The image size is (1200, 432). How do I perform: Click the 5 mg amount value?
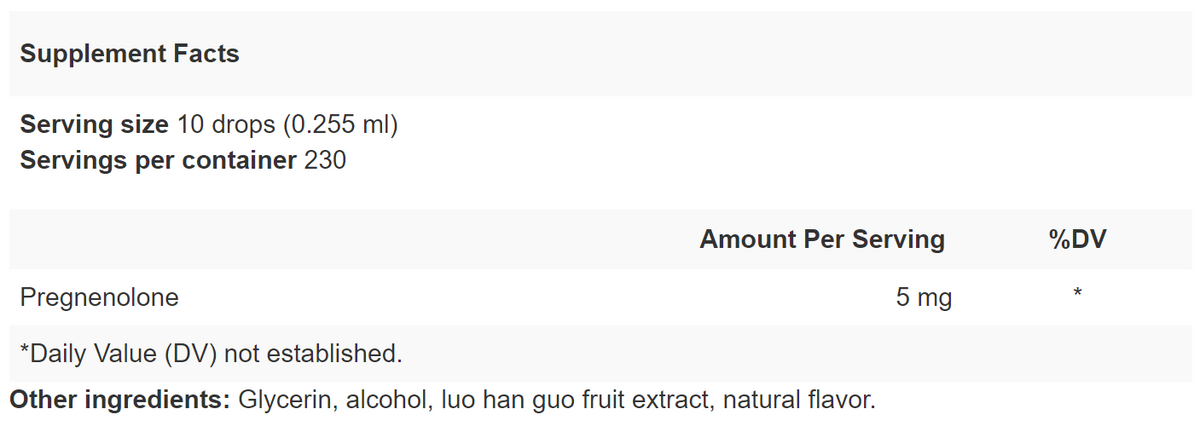click(924, 297)
